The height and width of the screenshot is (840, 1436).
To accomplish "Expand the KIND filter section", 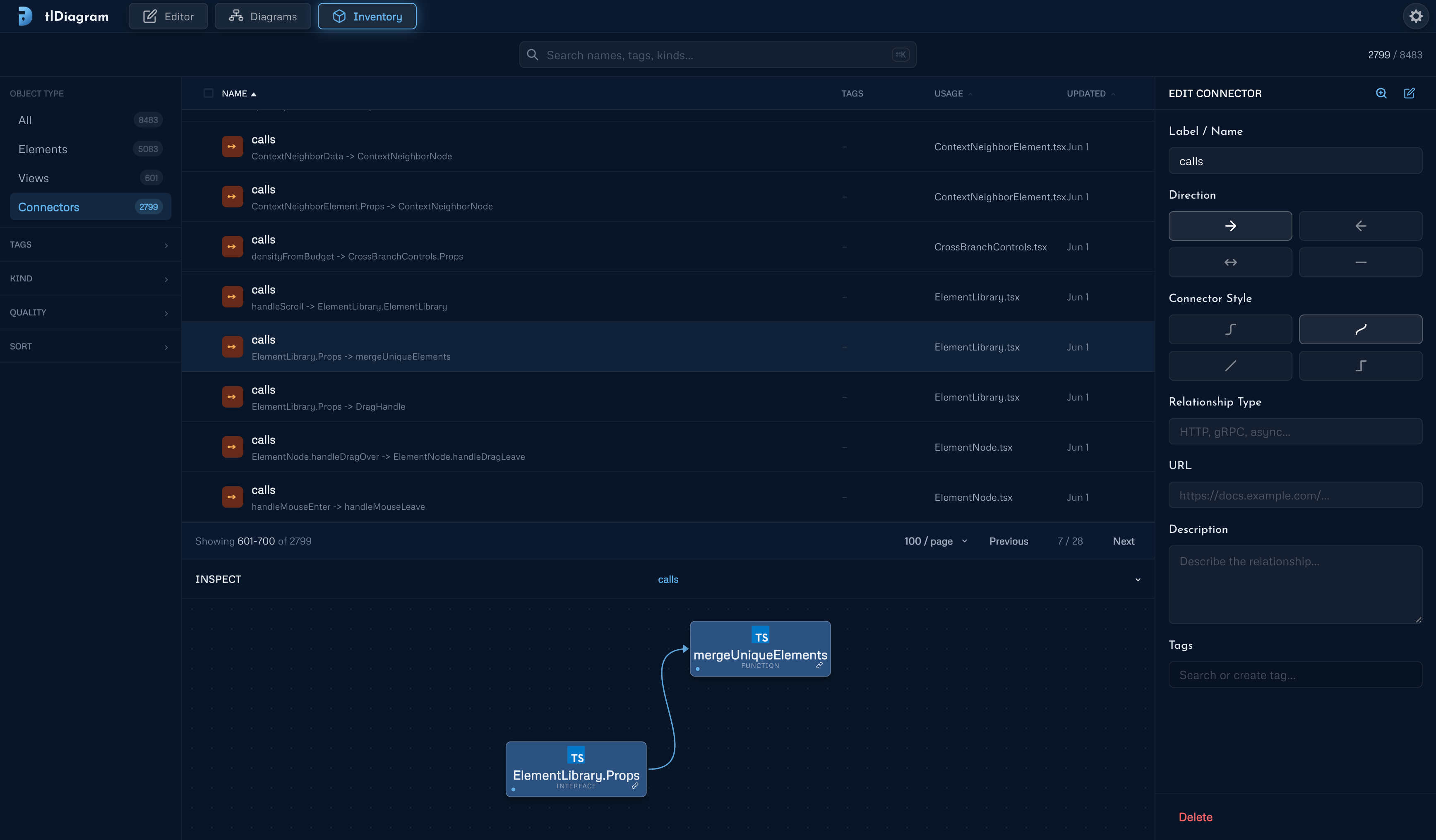I will pos(91,278).
